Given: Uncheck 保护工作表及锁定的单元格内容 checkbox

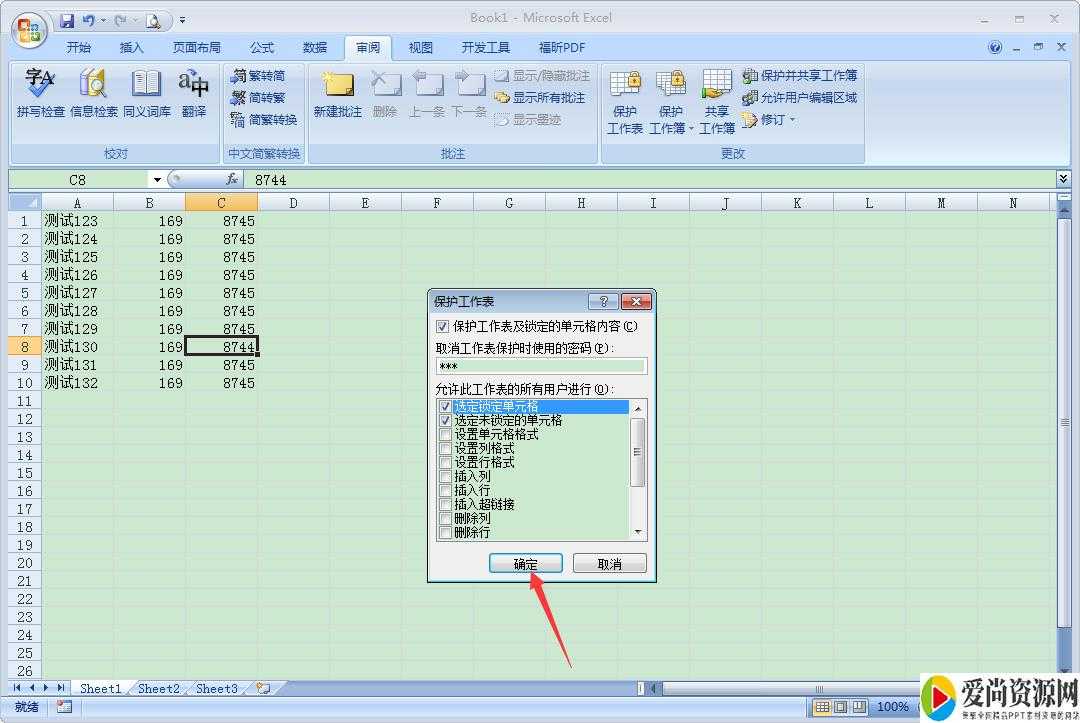Looking at the screenshot, I should click(443, 326).
